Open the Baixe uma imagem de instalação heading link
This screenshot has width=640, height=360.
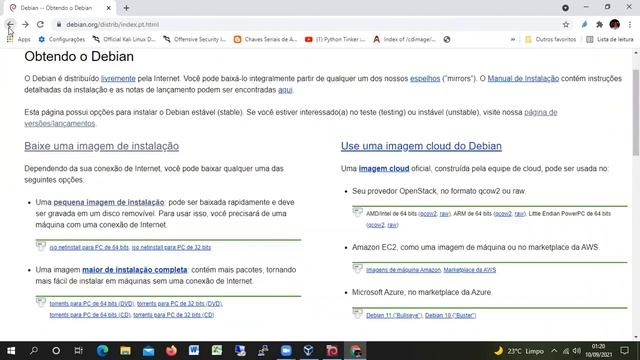pyautogui.click(x=102, y=146)
